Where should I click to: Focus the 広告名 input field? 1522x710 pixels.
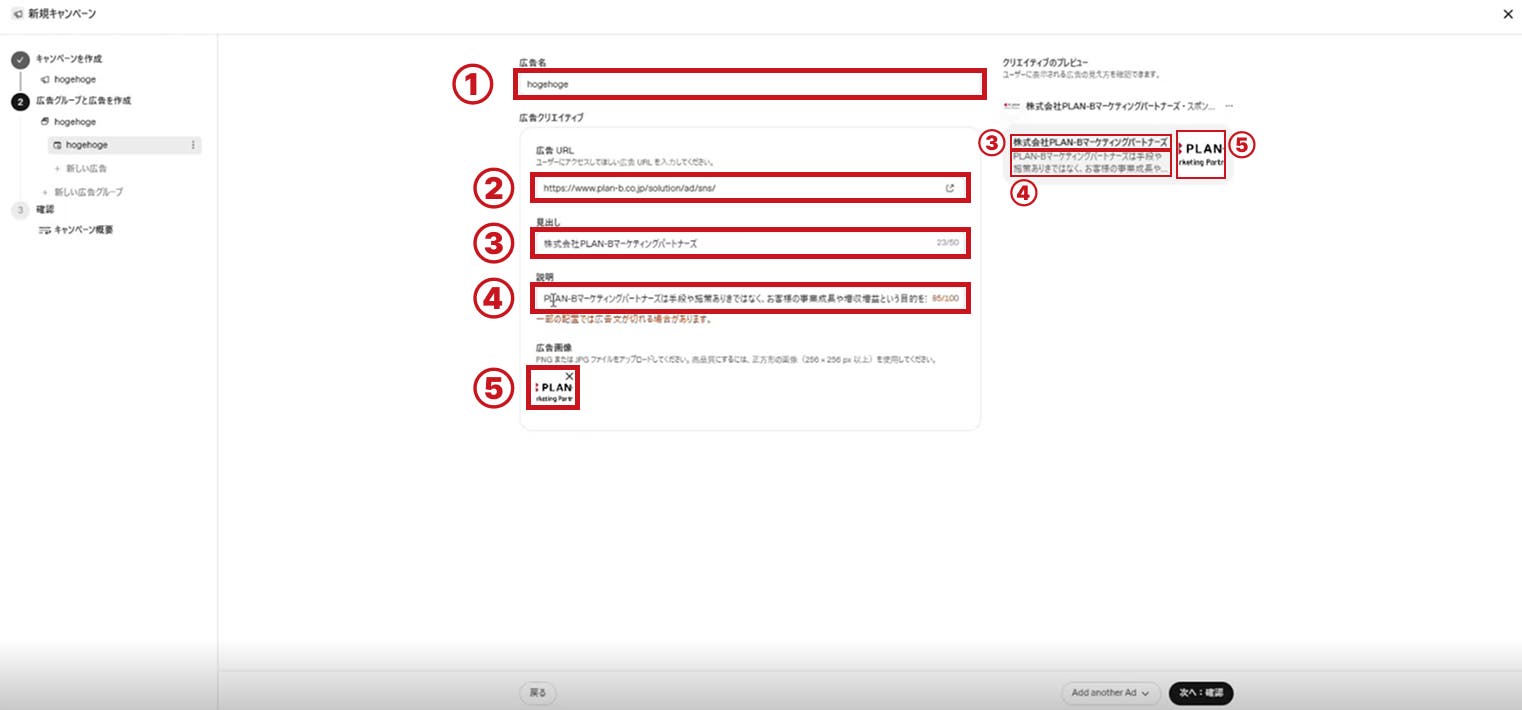(x=750, y=84)
